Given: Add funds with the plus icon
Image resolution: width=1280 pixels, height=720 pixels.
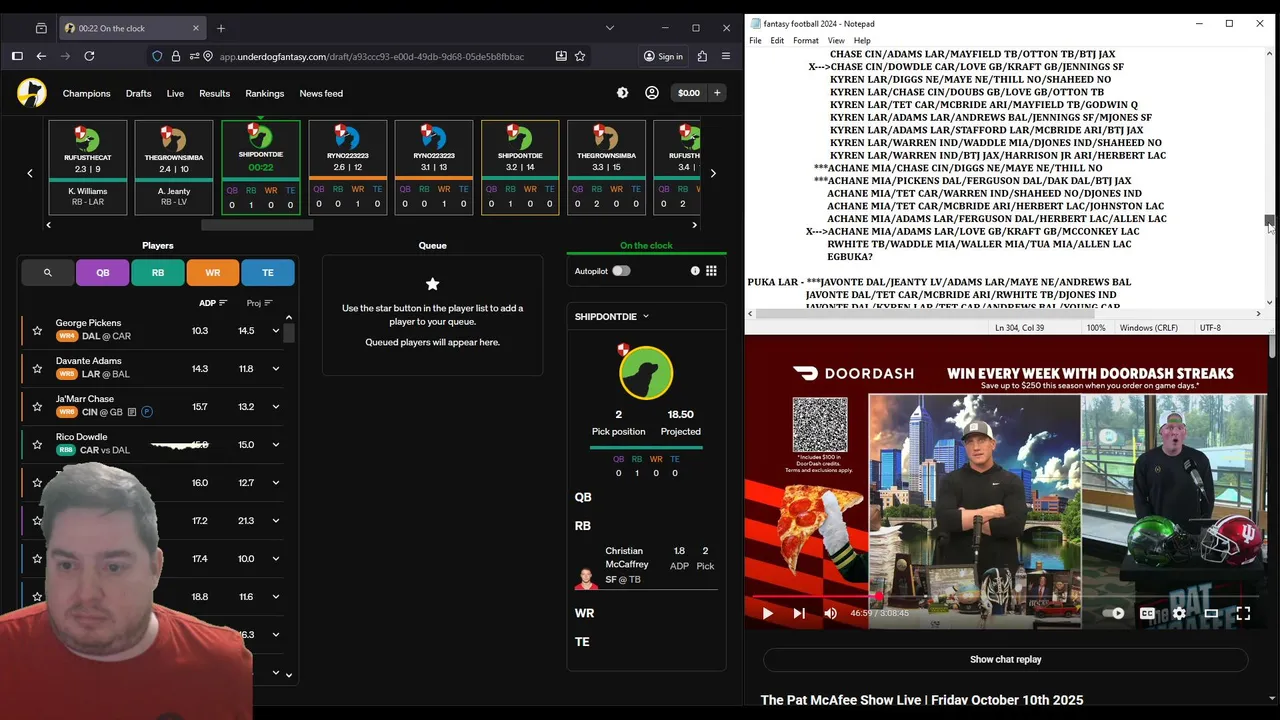Looking at the screenshot, I should click(717, 93).
